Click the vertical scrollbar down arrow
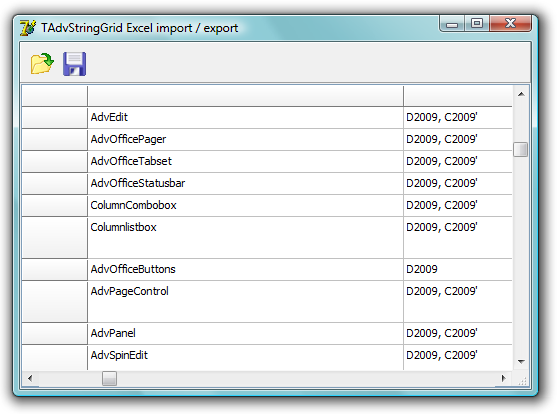 pyautogui.click(x=521, y=361)
